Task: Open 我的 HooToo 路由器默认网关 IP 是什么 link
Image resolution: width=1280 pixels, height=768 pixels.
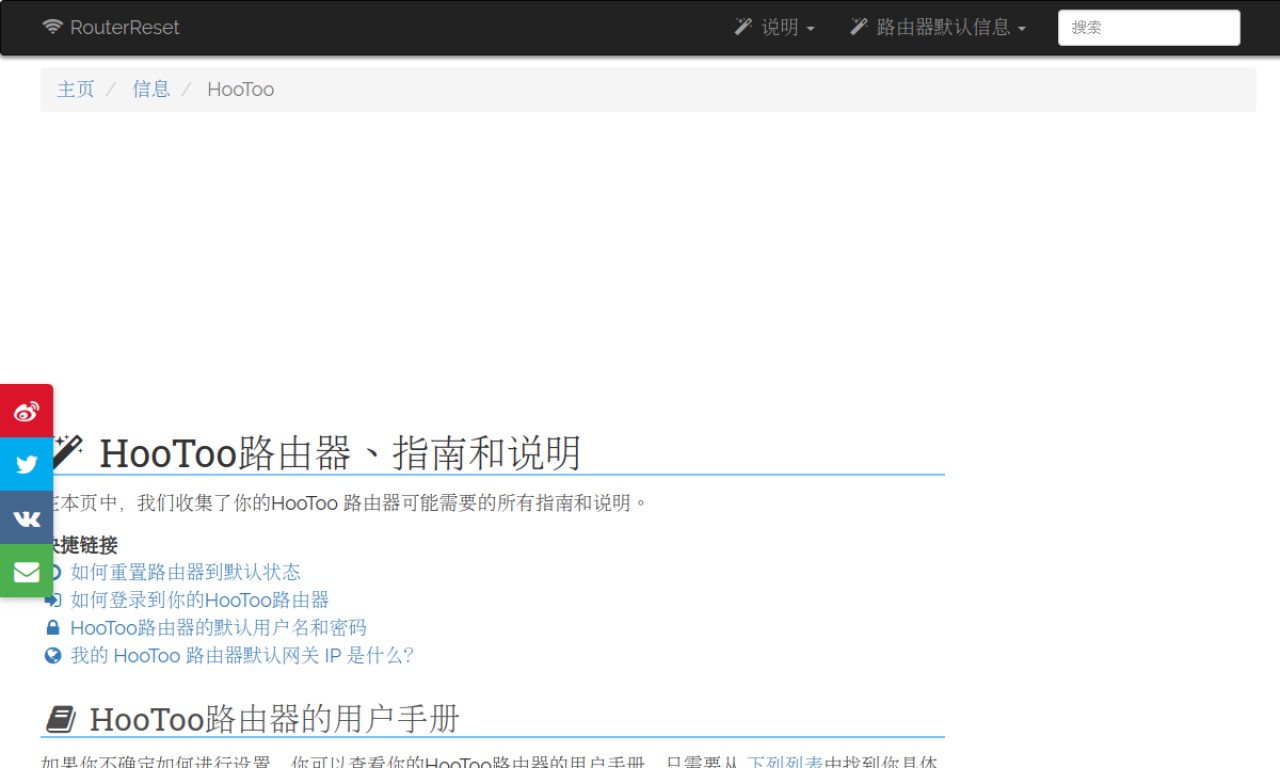Action: [x=242, y=656]
